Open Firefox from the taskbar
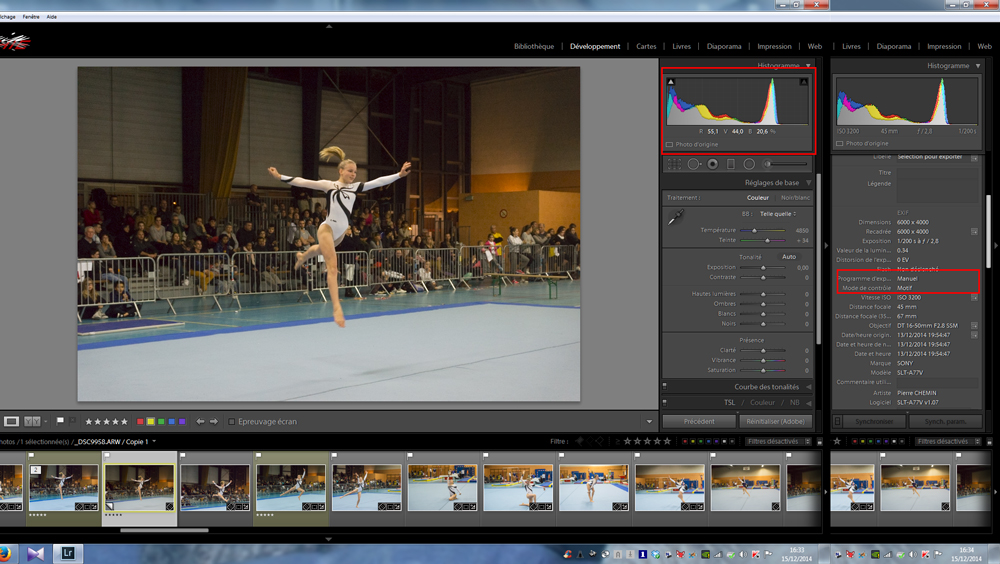Screen dimensions: 1000x564 tap(5, 553)
